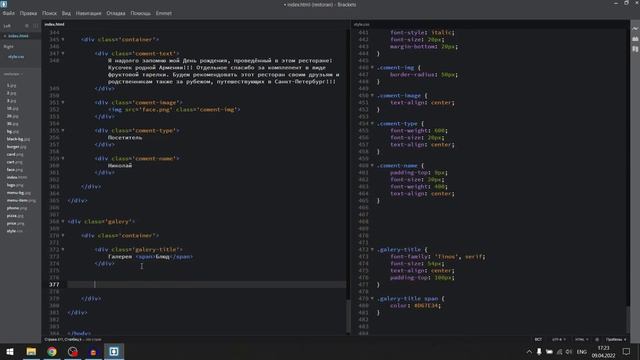Open the Пробелы indentation setting
640x360 pixels.
point(616,340)
